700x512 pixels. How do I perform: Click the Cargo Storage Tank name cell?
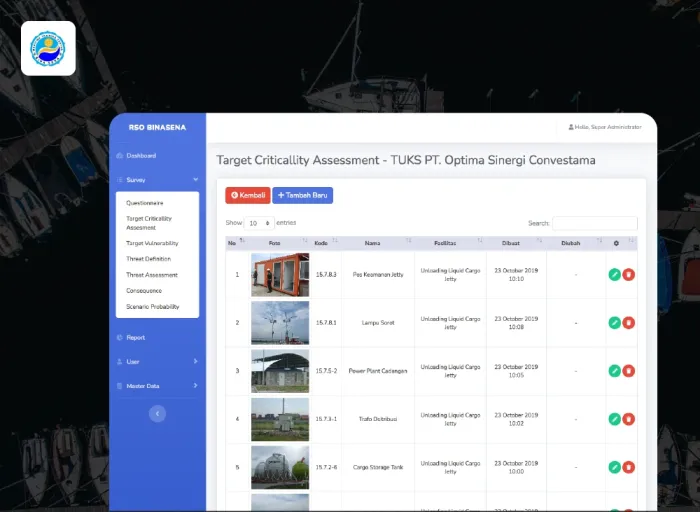click(378, 467)
